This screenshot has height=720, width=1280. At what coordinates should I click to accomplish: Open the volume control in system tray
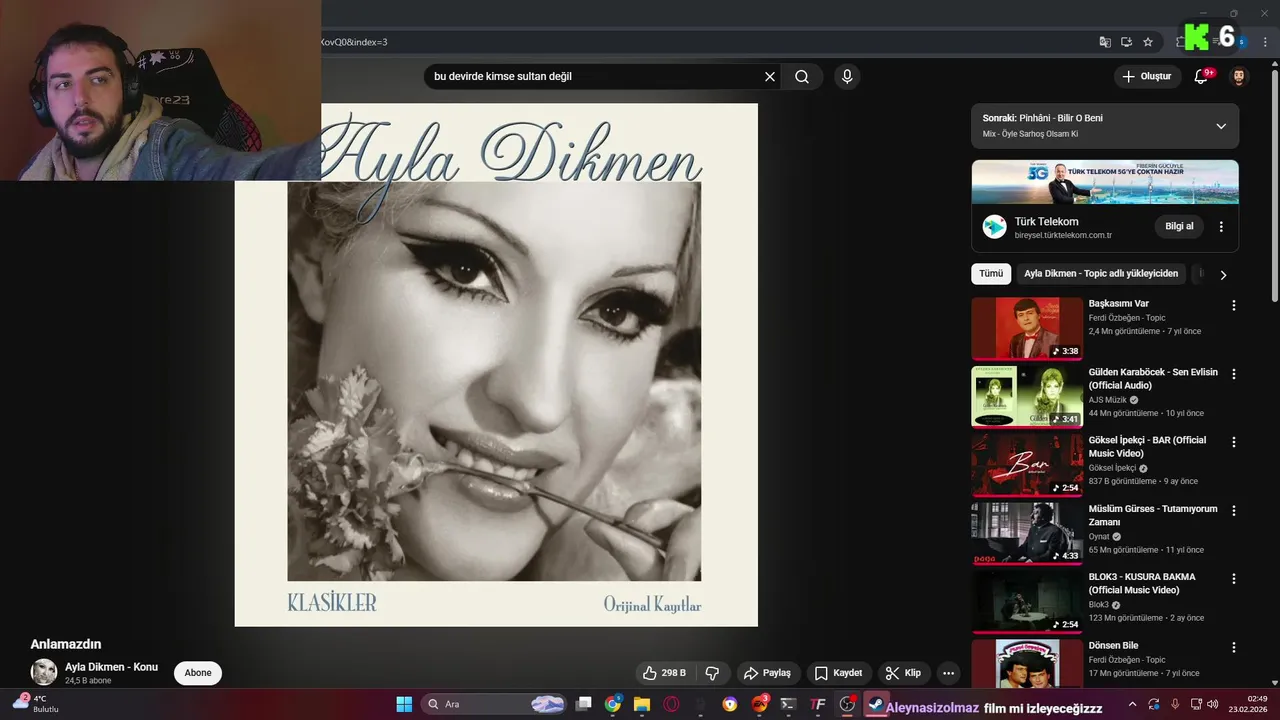pyautogui.click(x=1213, y=704)
